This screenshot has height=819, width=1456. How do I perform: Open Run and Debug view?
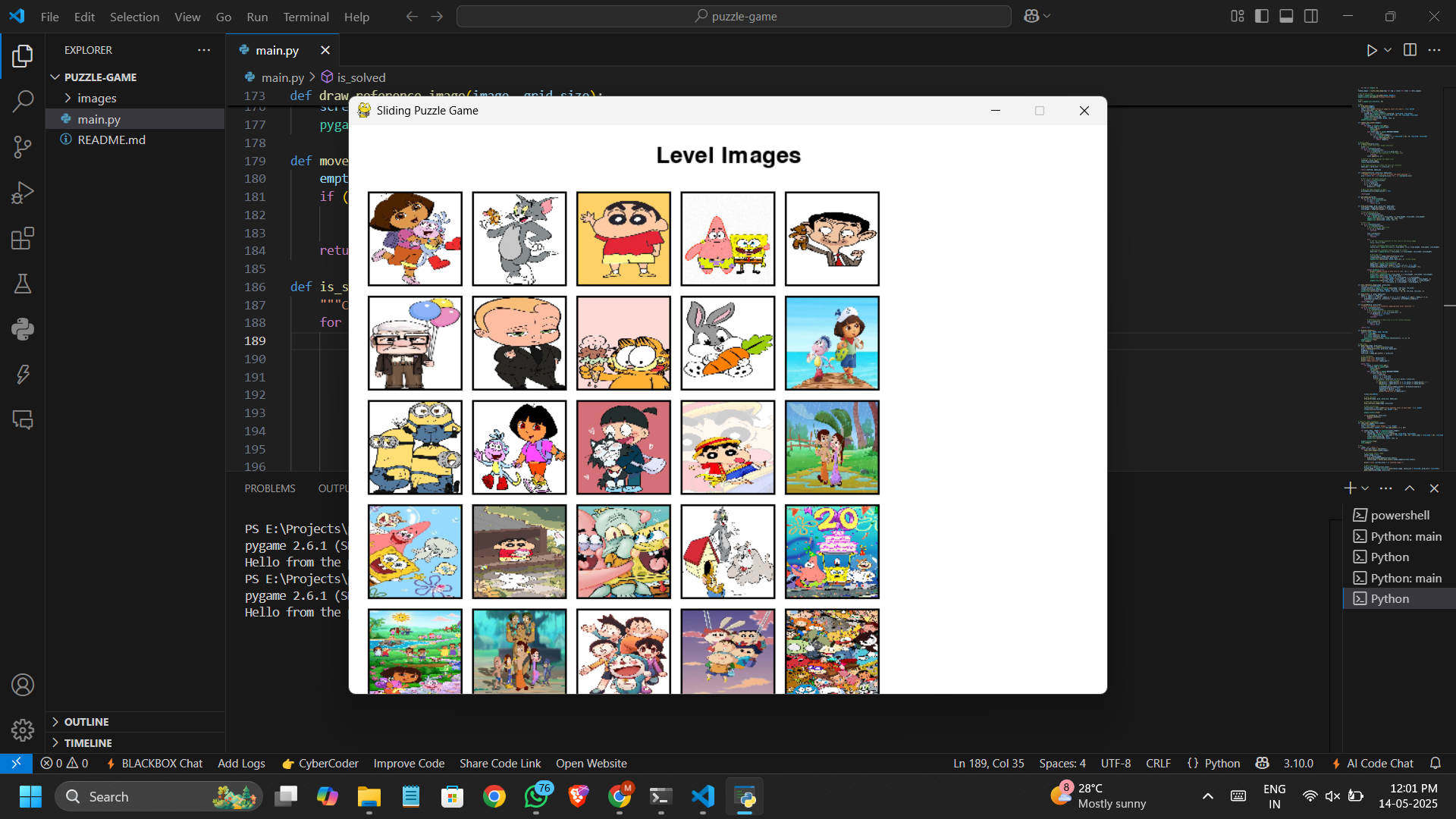(23, 193)
